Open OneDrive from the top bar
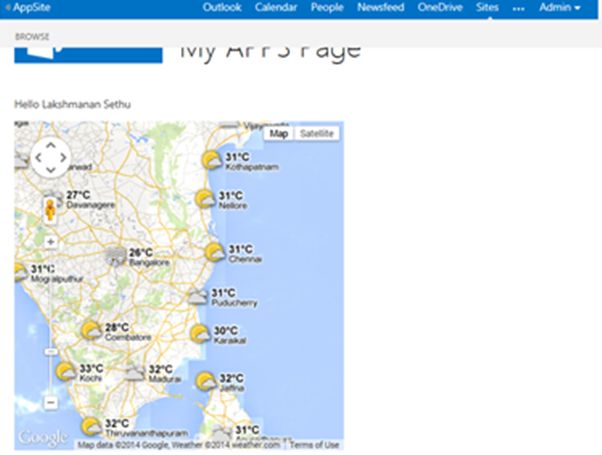 tap(440, 7)
